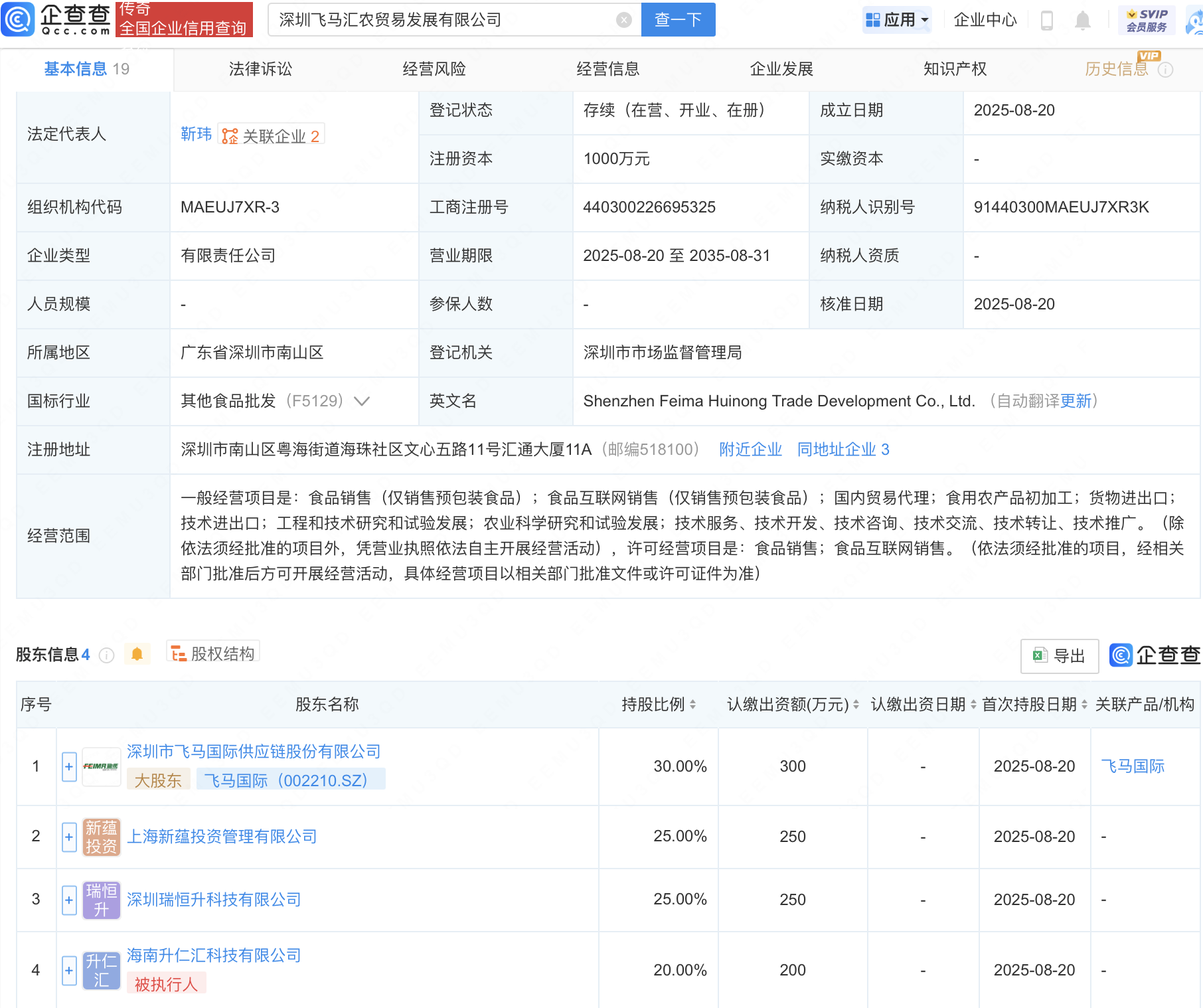
Task: Switch to 经营风险 tab
Action: [434, 69]
